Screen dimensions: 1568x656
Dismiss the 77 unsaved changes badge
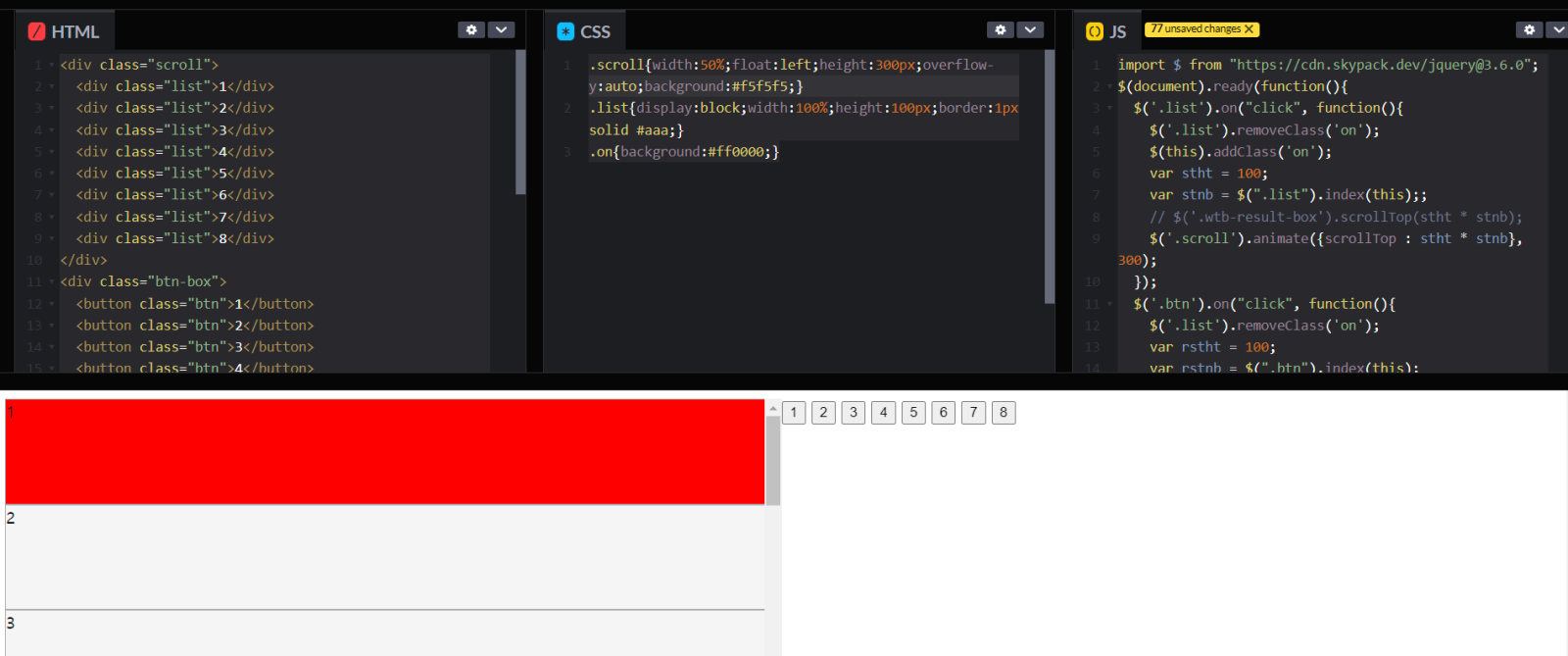click(1249, 29)
